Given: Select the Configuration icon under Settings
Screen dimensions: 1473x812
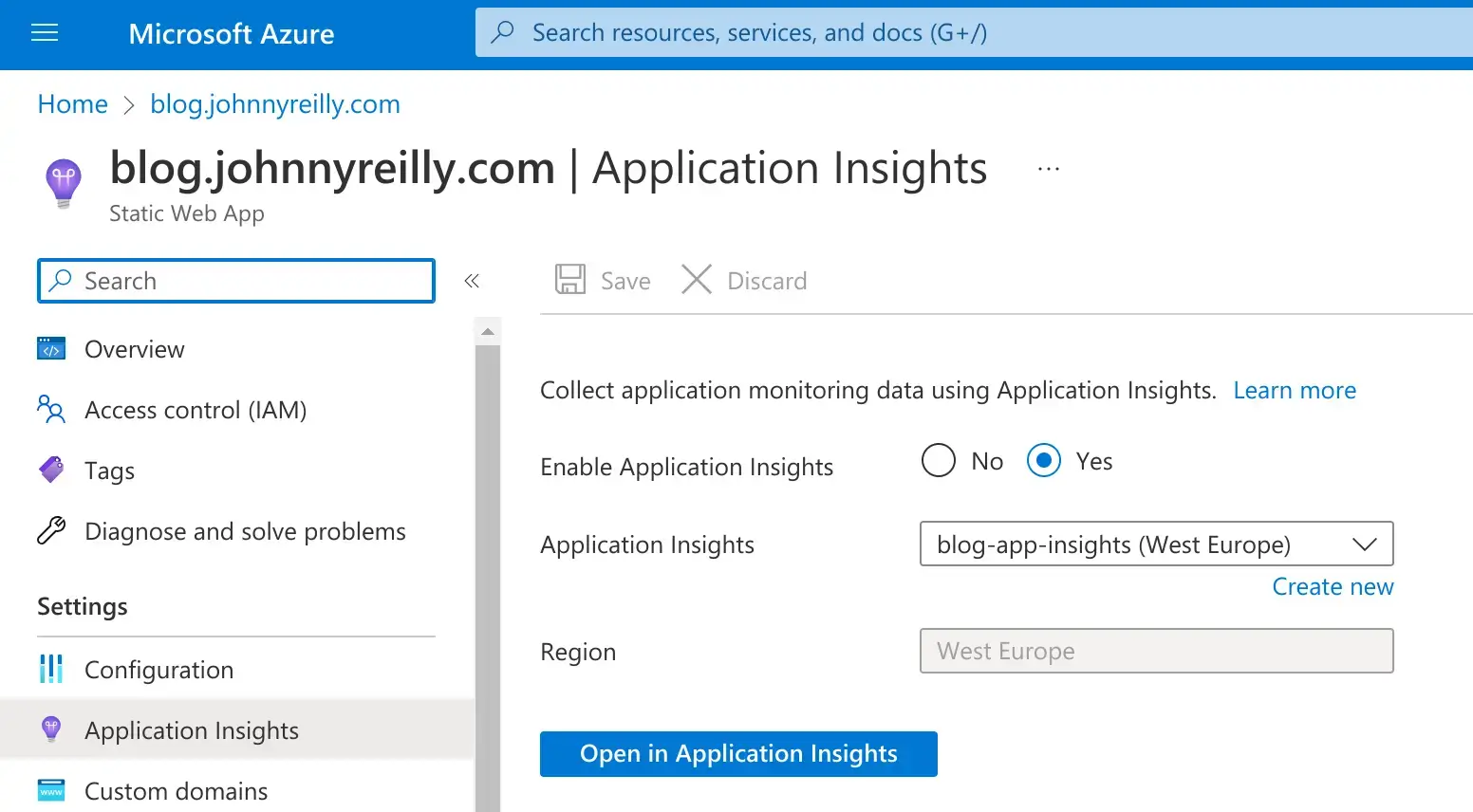Looking at the screenshot, I should [x=50, y=670].
